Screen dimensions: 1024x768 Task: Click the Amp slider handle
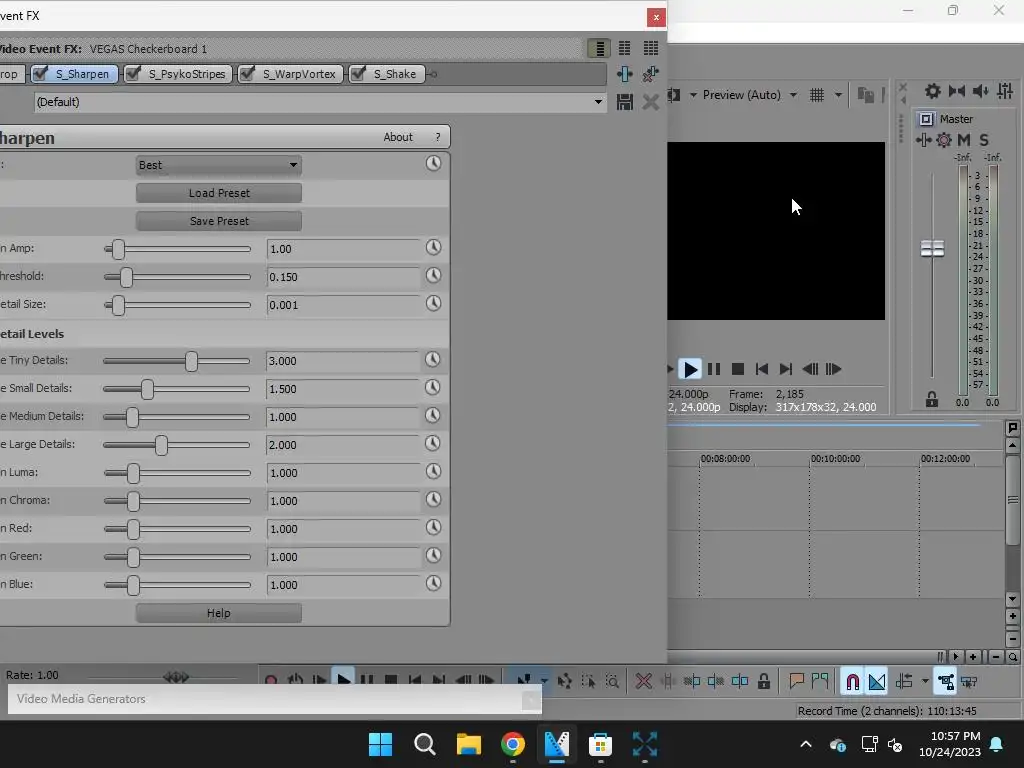118,249
